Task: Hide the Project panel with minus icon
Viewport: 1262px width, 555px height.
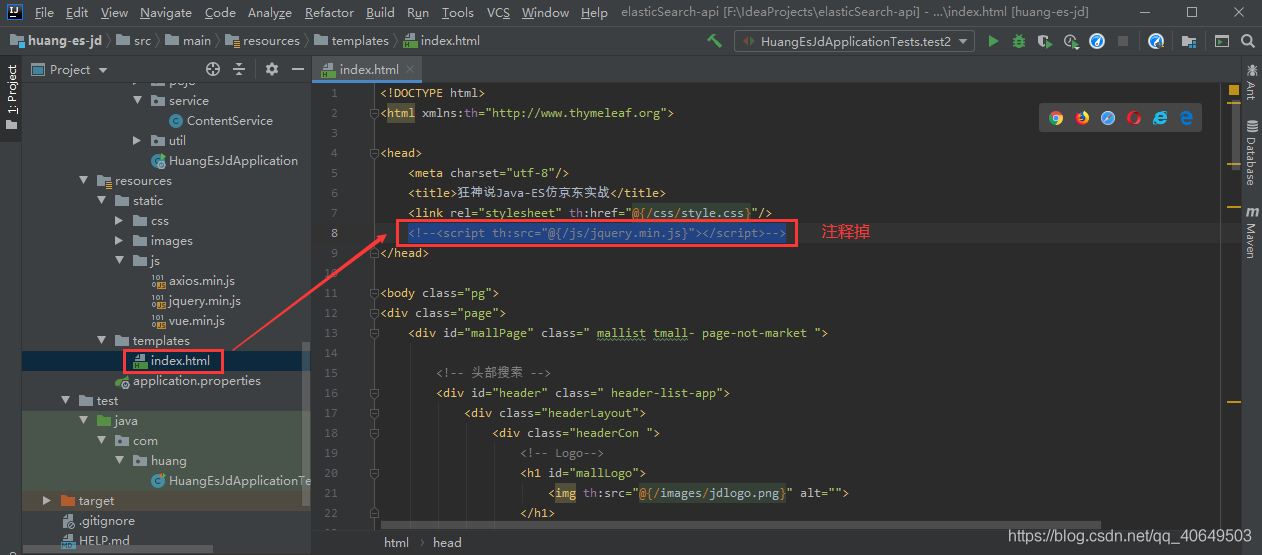Action: coord(297,69)
